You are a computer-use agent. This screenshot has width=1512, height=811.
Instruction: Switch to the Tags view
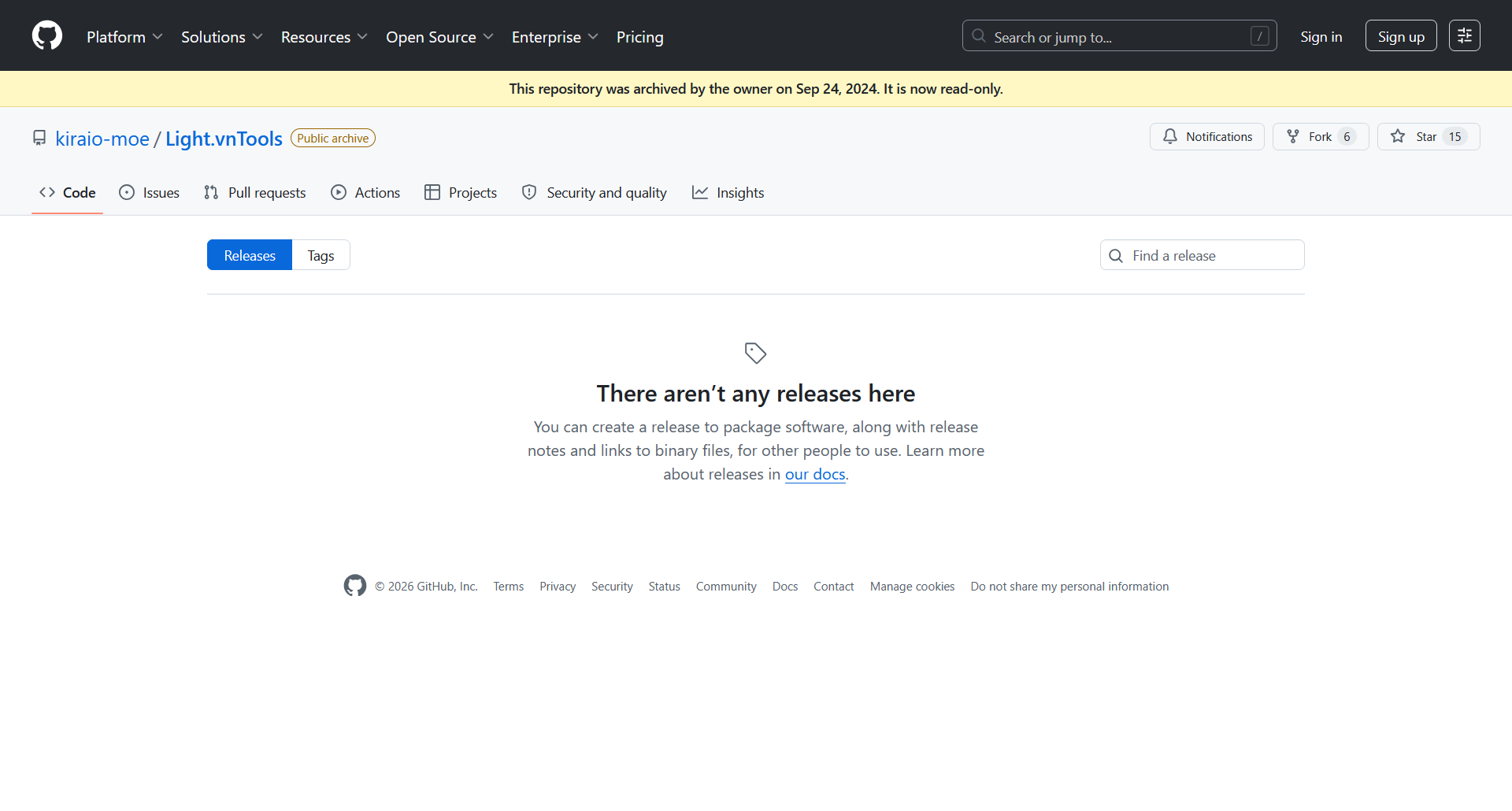(x=321, y=255)
